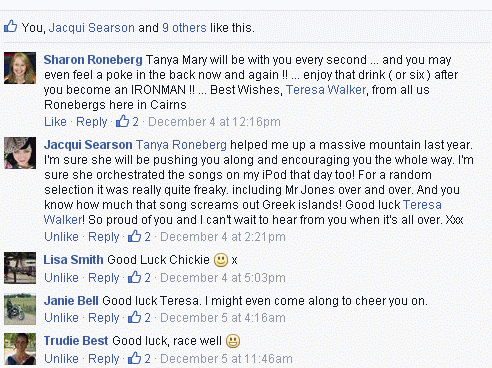The height and width of the screenshot is (368, 492).
Task: Open Teresa Walker link in Sharon's comment
Action: (x=326, y=90)
